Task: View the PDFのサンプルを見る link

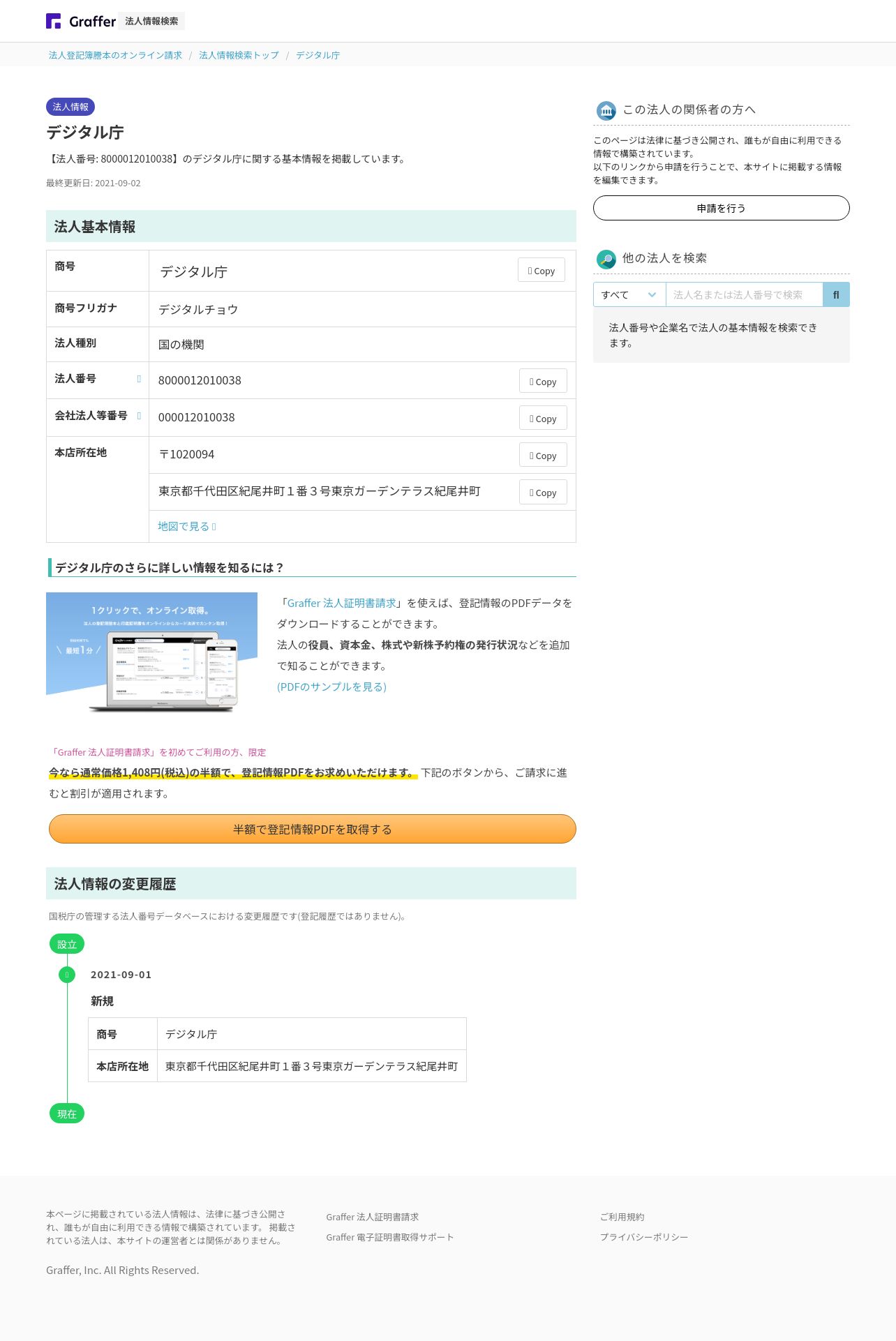Action: (x=331, y=687)
